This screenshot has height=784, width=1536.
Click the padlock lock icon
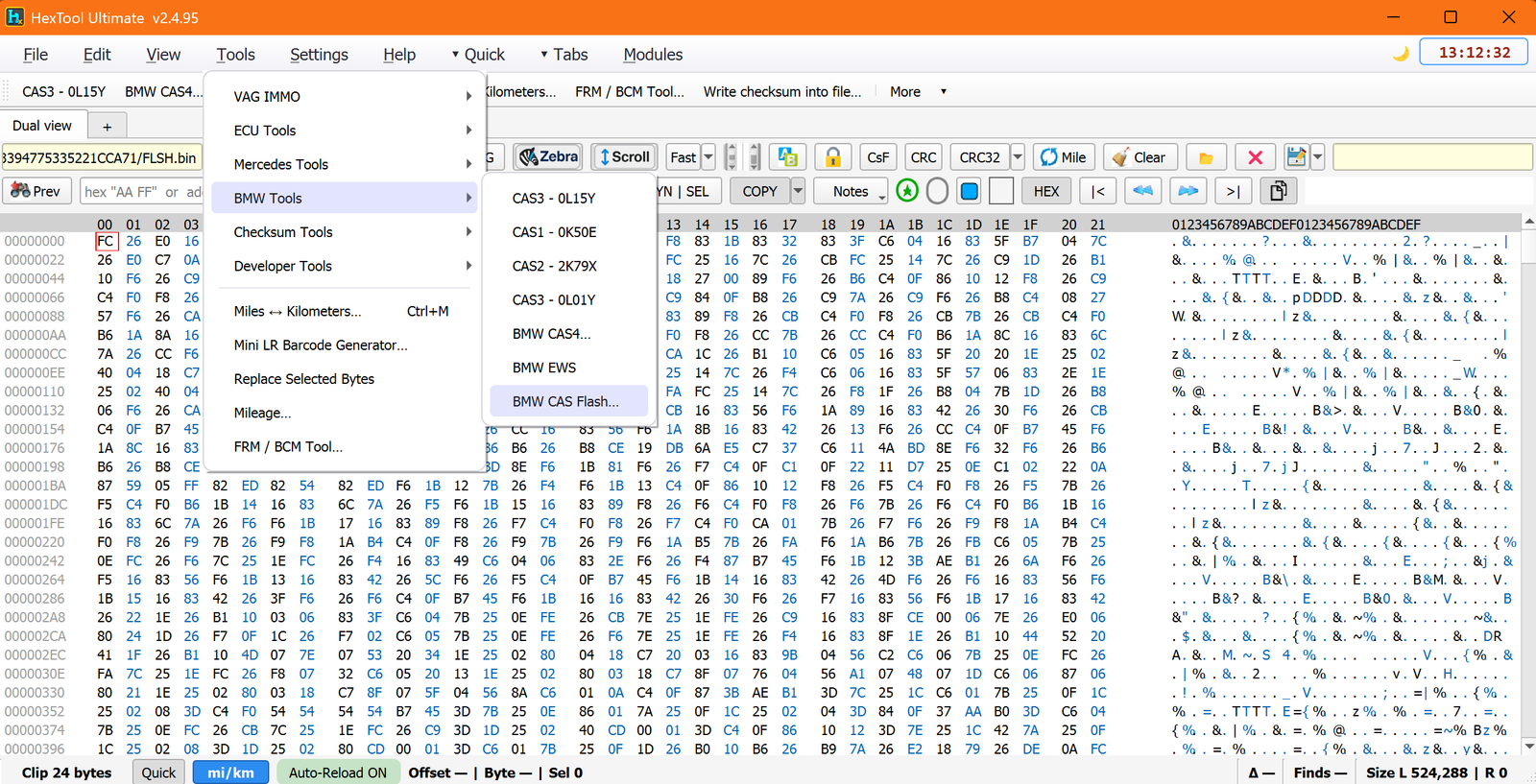tap(833, 157)
